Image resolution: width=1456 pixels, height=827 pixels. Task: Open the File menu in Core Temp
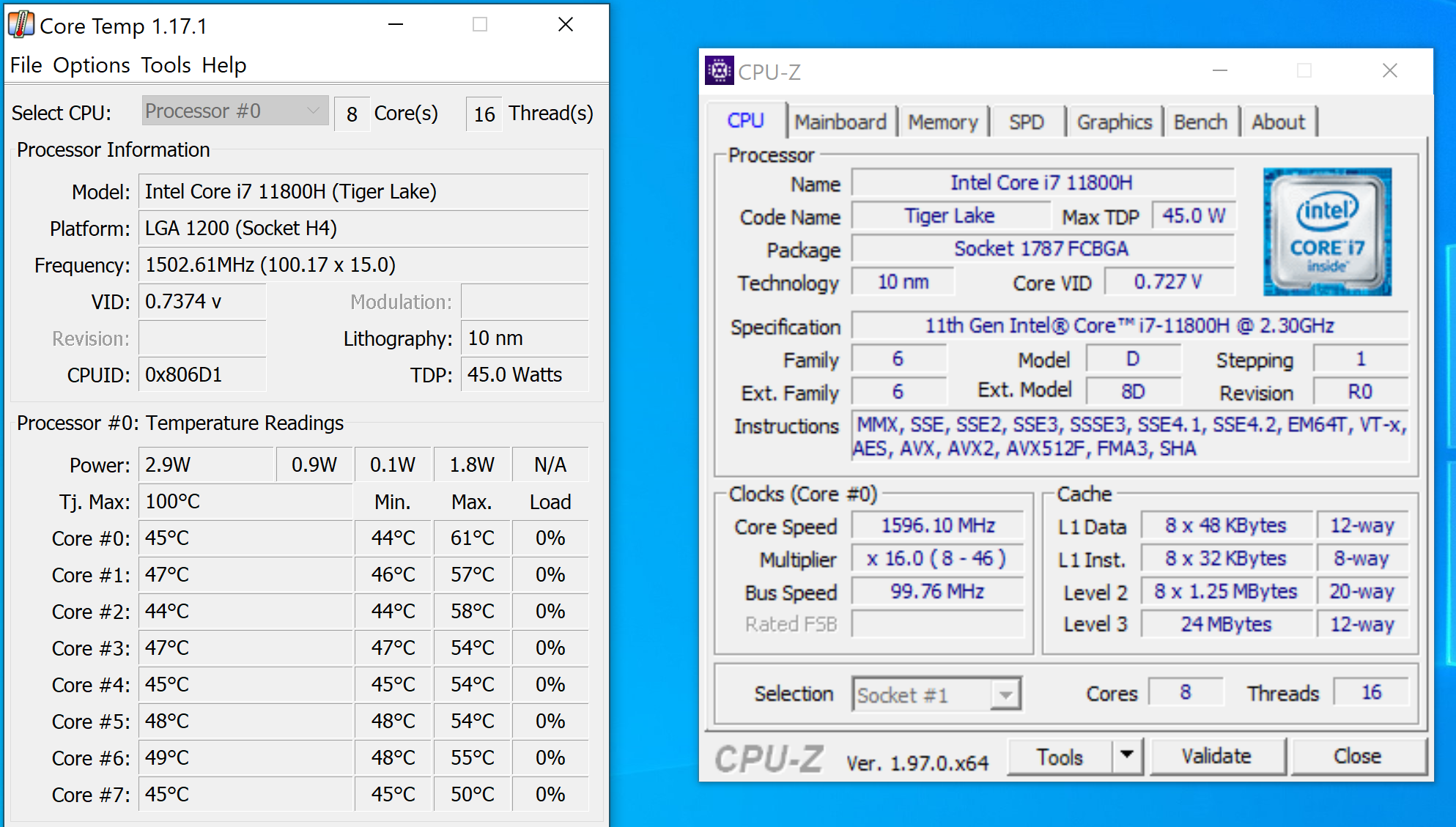click(26, 65)
